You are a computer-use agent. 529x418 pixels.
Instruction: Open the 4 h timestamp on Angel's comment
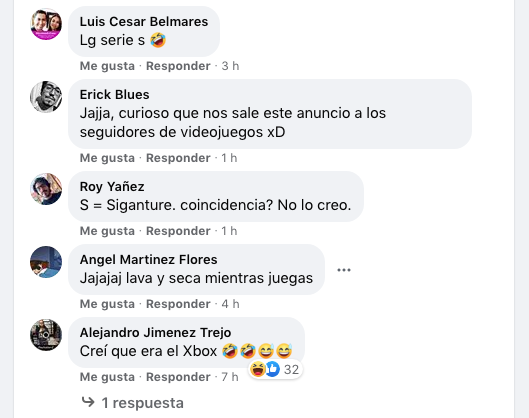[230, 304]
